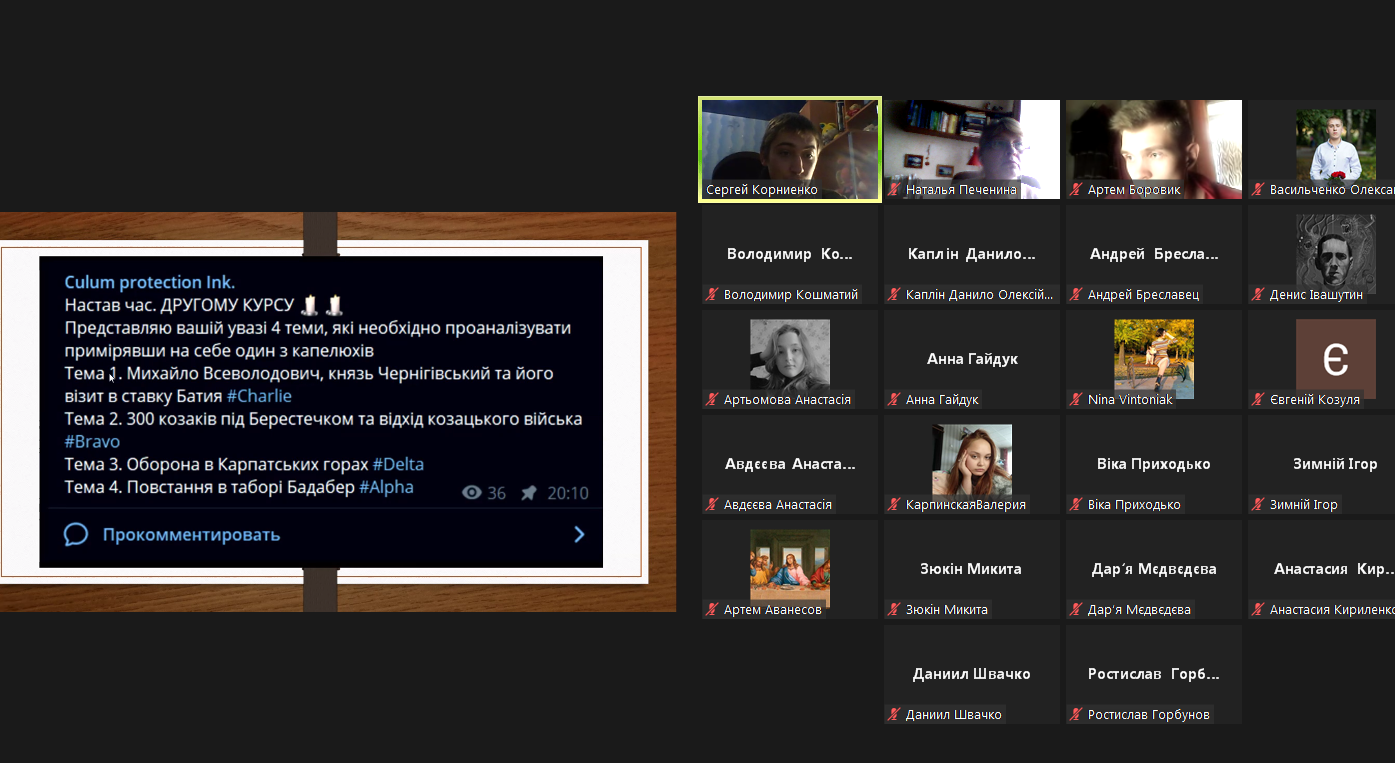Select Сергей Корниенко's active video tile
The width and height of the screenshot is (1395, 763).
click(789, 148)
